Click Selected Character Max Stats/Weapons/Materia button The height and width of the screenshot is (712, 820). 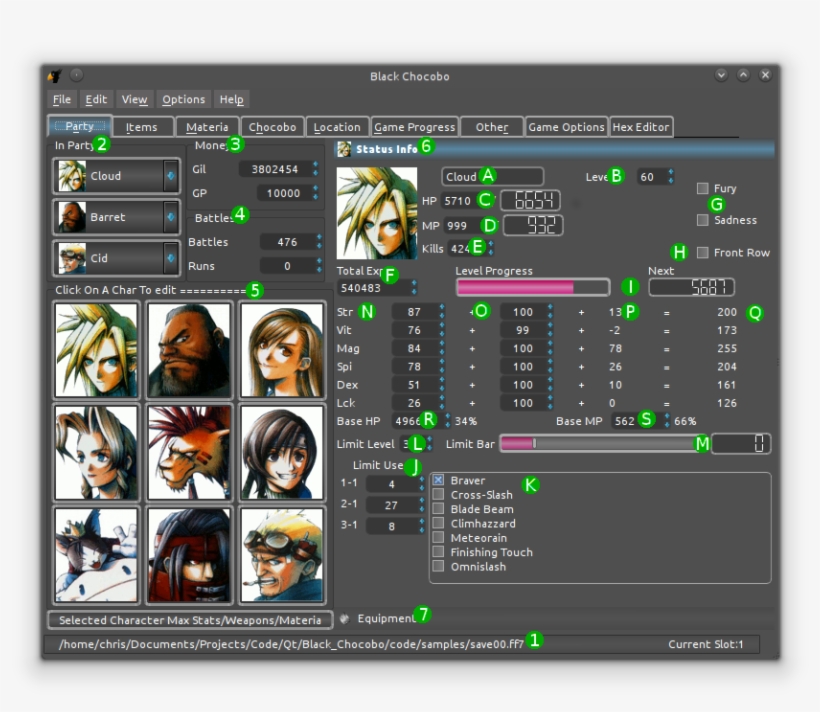click(x=190, y=620)
